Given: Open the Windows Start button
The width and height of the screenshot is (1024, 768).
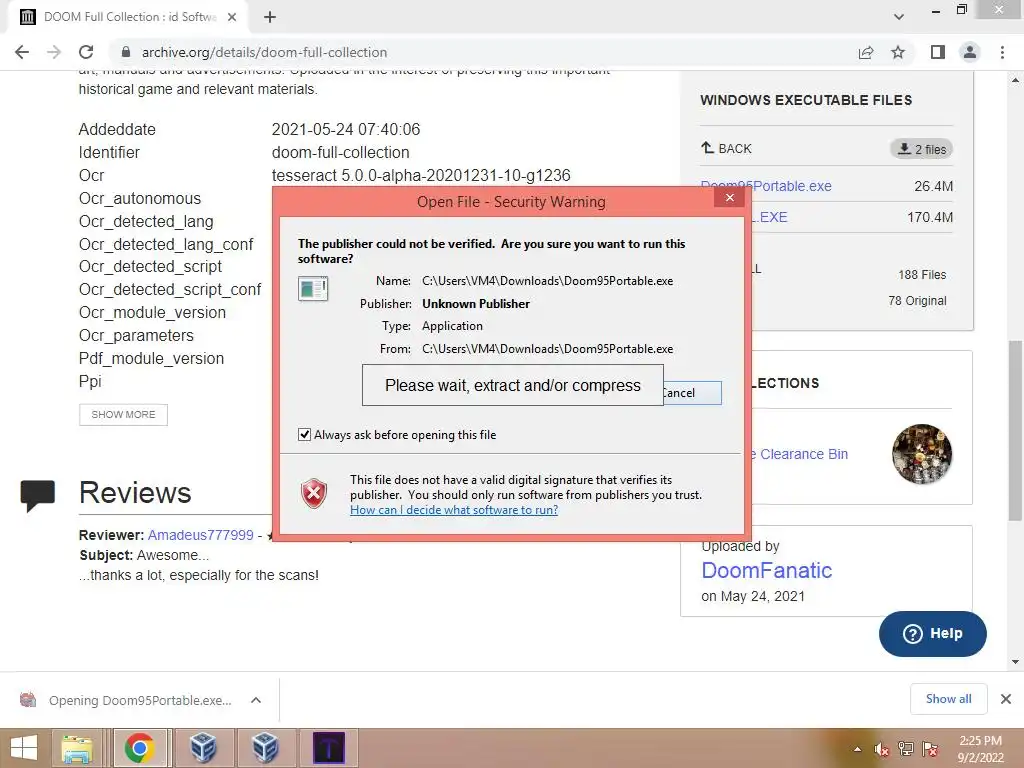Looking at the screenshot, I should 24,748.
